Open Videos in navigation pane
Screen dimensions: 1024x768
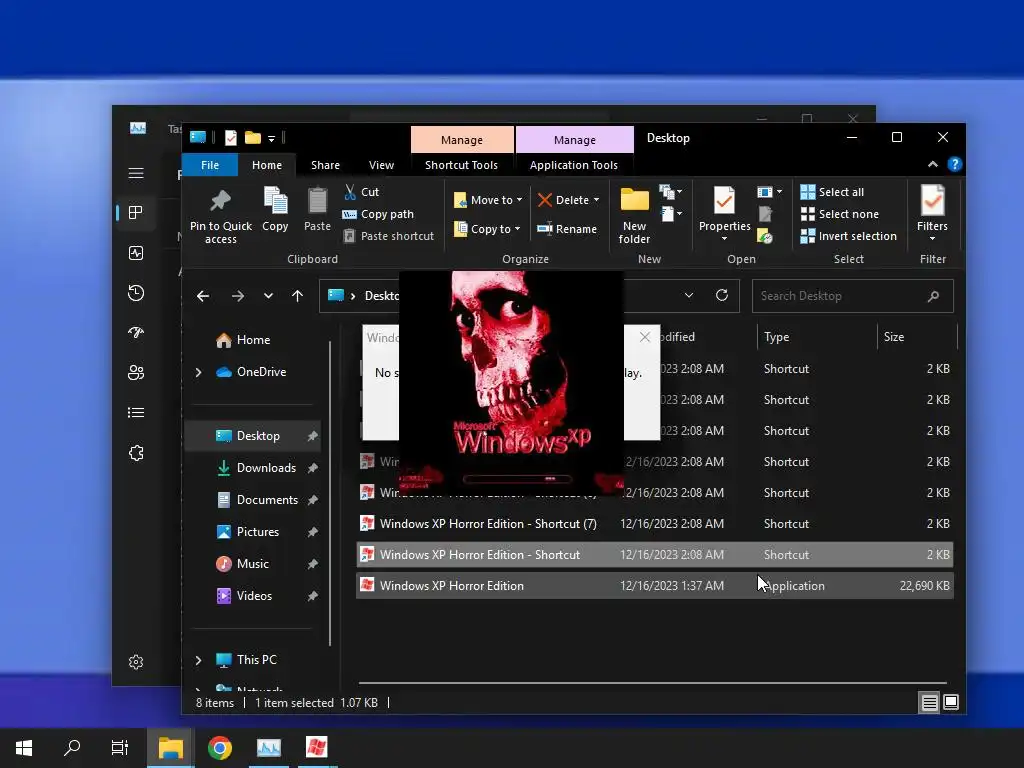tap(254, 596)
